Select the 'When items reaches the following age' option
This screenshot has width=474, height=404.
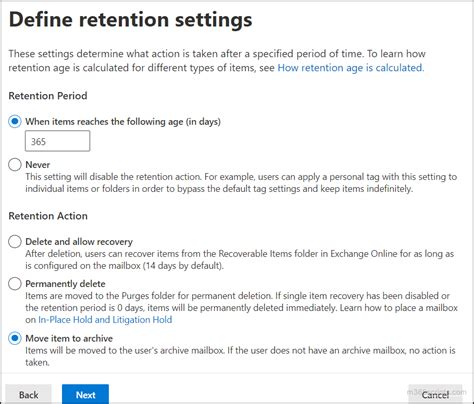(x=15, y=122)
